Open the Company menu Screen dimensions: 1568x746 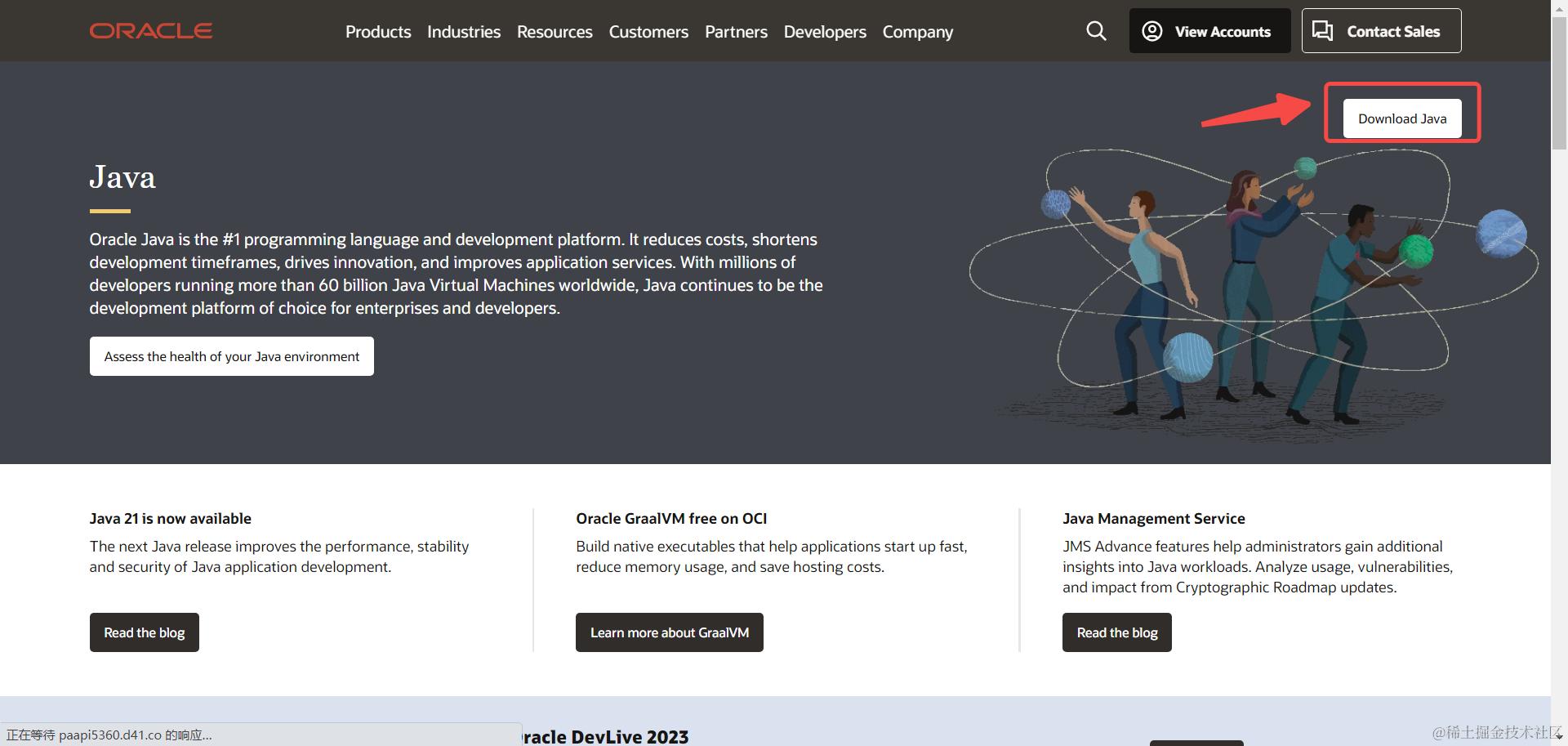tap(918, 32)
